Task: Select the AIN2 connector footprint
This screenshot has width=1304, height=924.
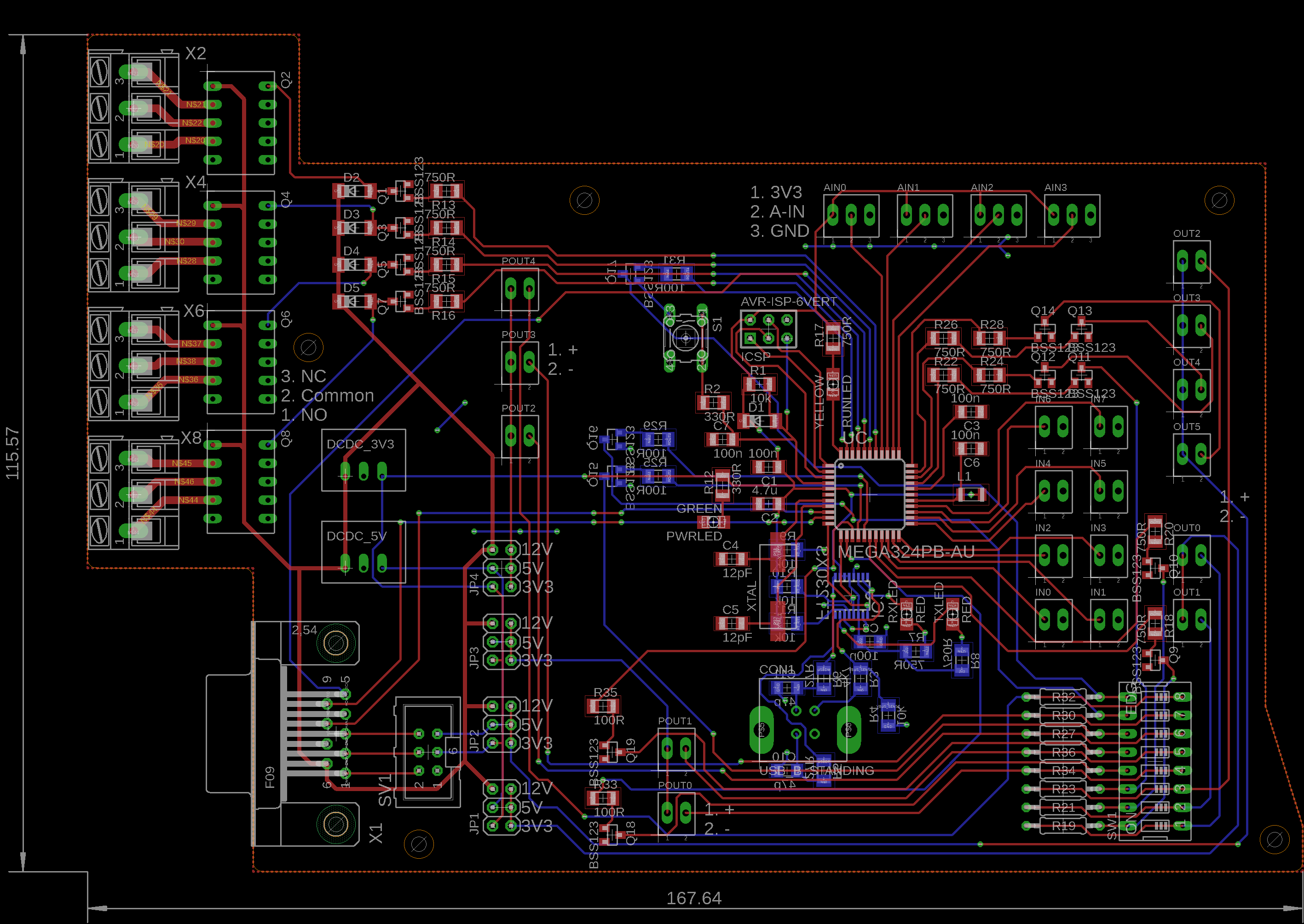Action: point(998,216)
